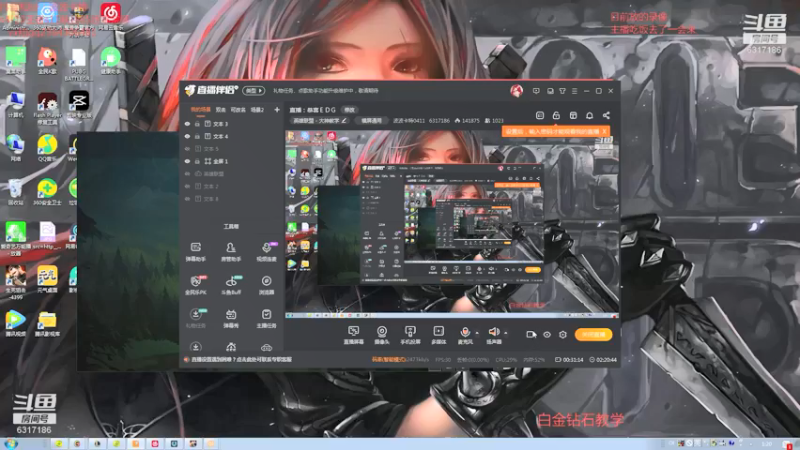Open the 视频连麦 tool with microphone icon
This screenshot has height=450, width=800.
coord(266,252)
